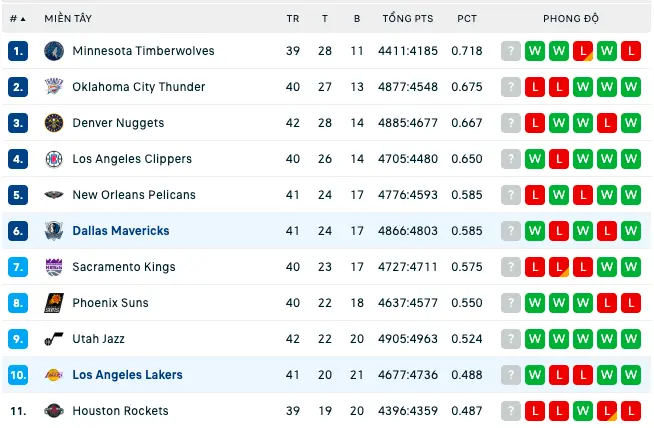The height and width of the screenshot is (428, 654).
Task: Click the Los Angeles Lakers logo
Action: 54,375
